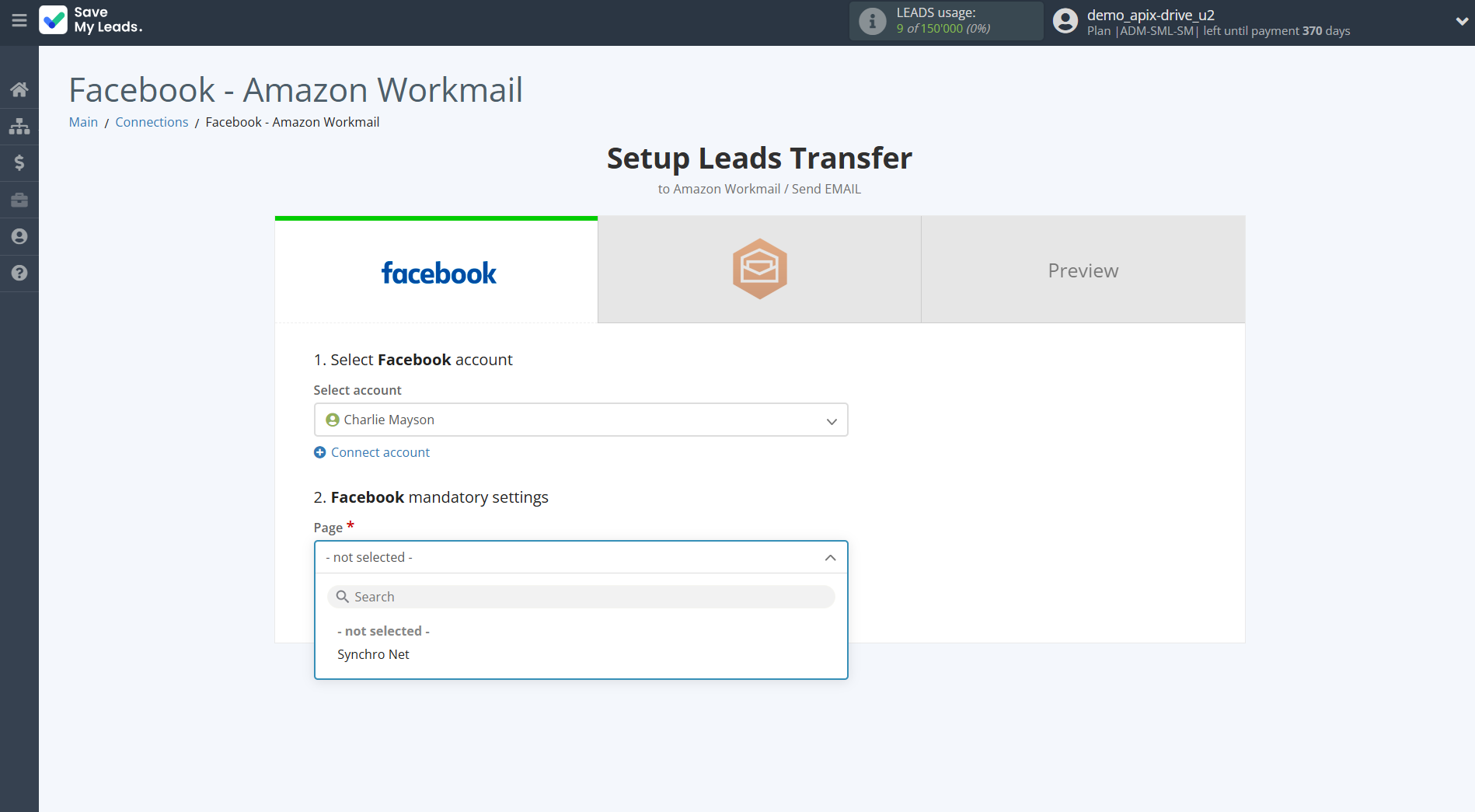Open the user profile icon in sidebar
Screen dimensions: 1475x812
[19, 236]
